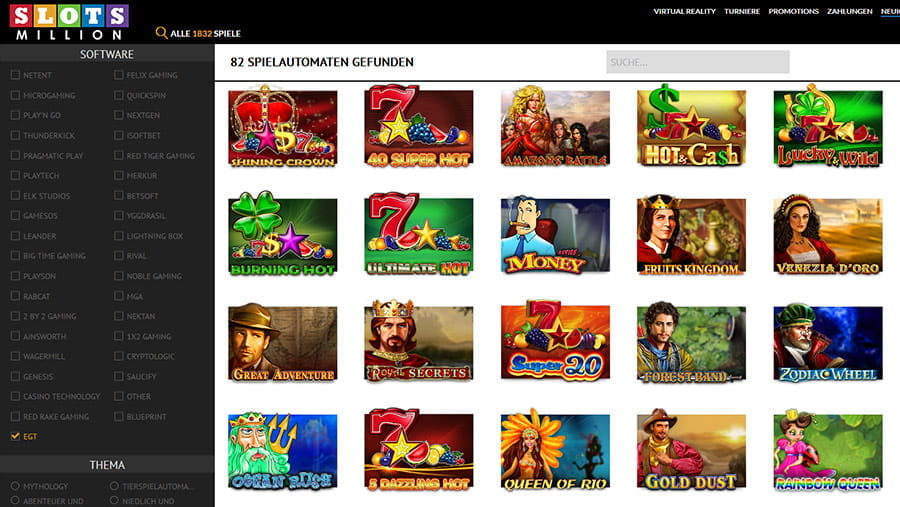Open the Gold Dust slot

tap(691, 450)
